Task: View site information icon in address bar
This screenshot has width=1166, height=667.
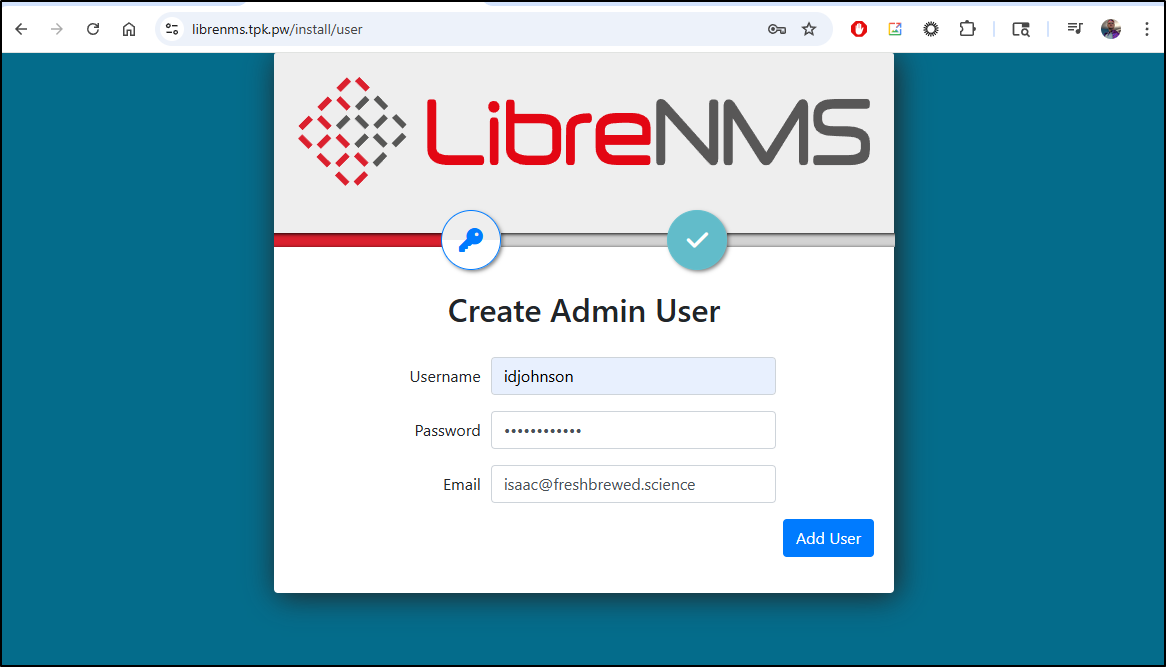Action: [172, 29]
